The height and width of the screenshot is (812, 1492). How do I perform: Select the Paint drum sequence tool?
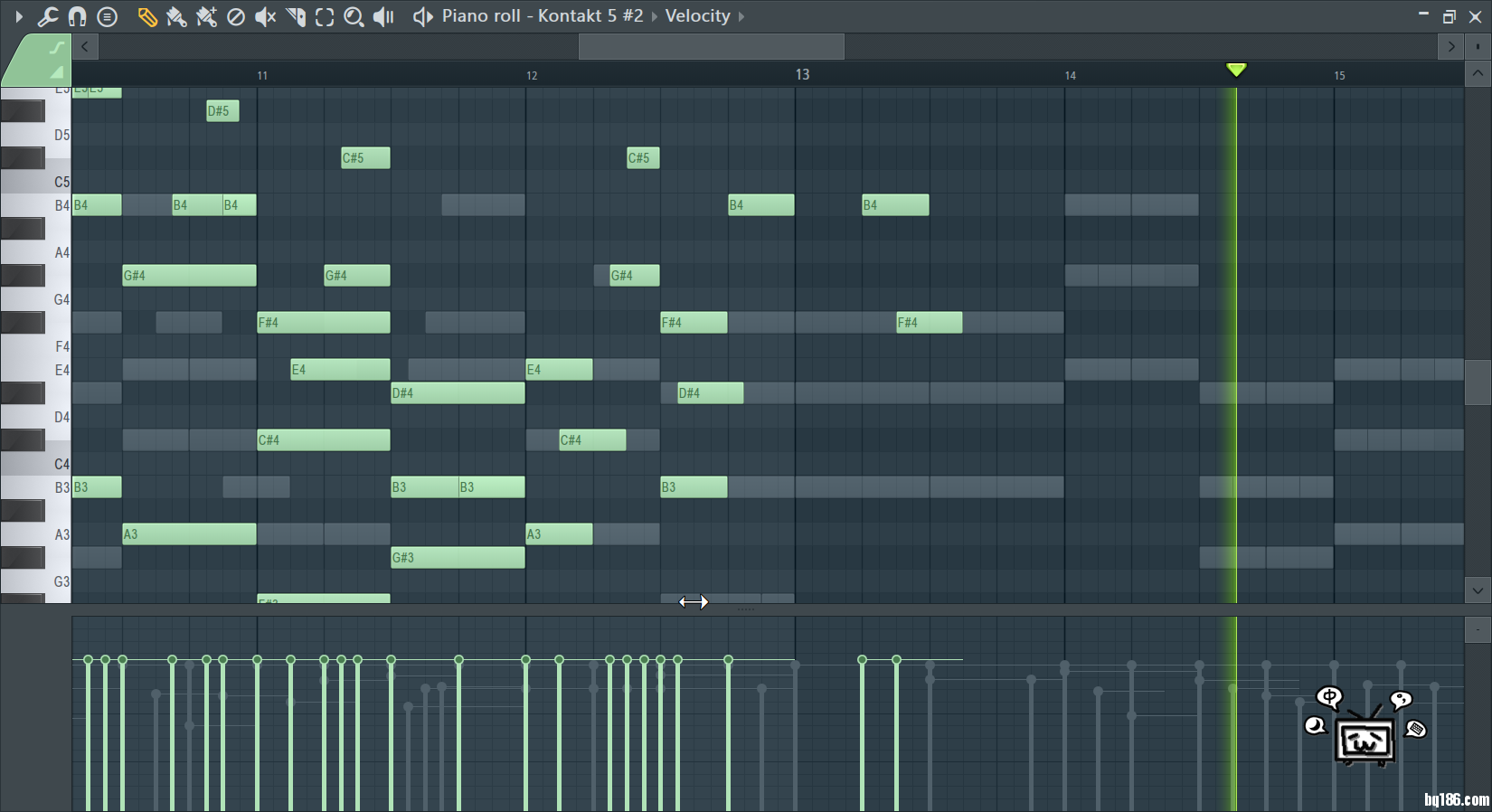206,16
